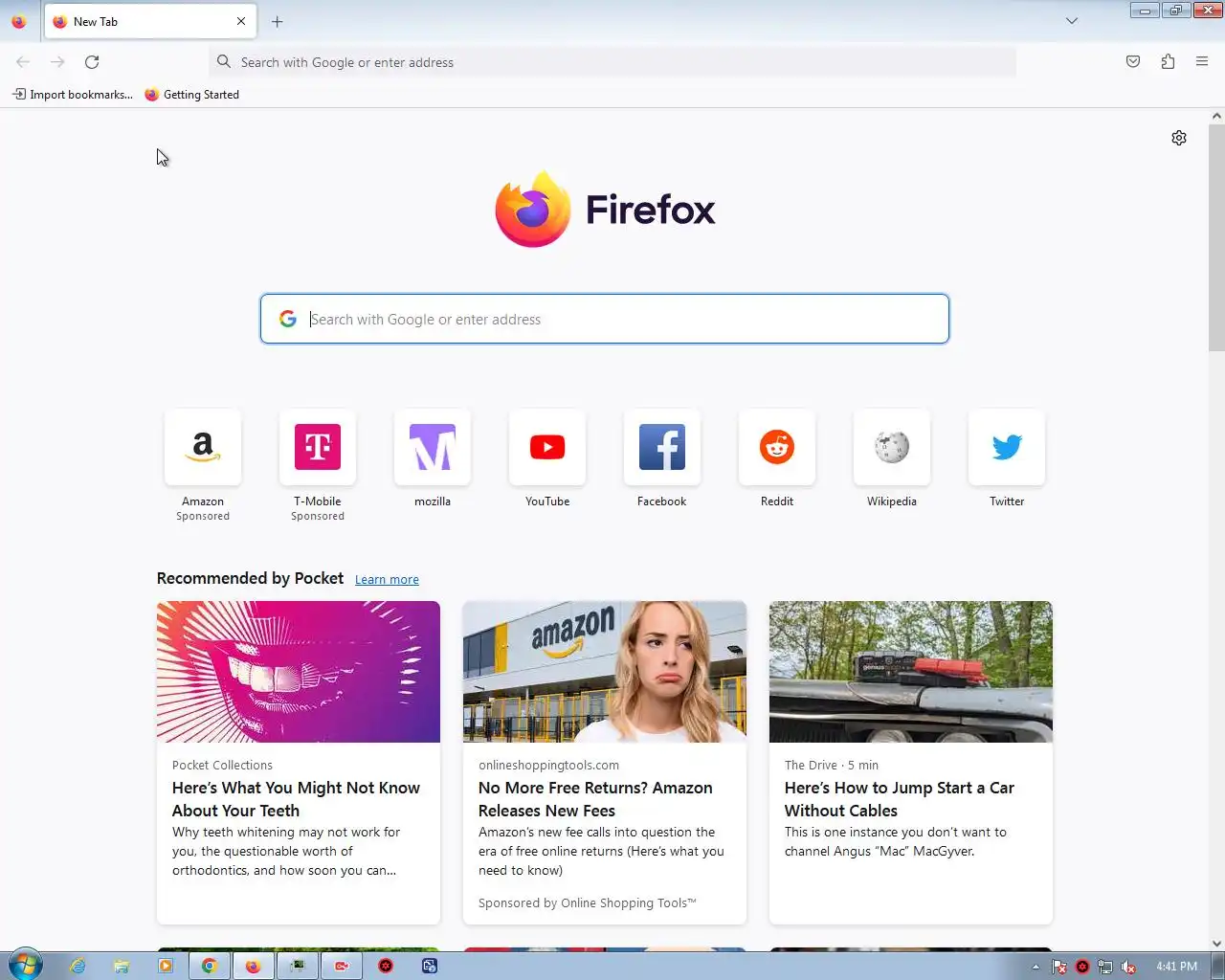
Task: Open Firefox View pinned icon in tab bar
Action: [x=18, y=21]
